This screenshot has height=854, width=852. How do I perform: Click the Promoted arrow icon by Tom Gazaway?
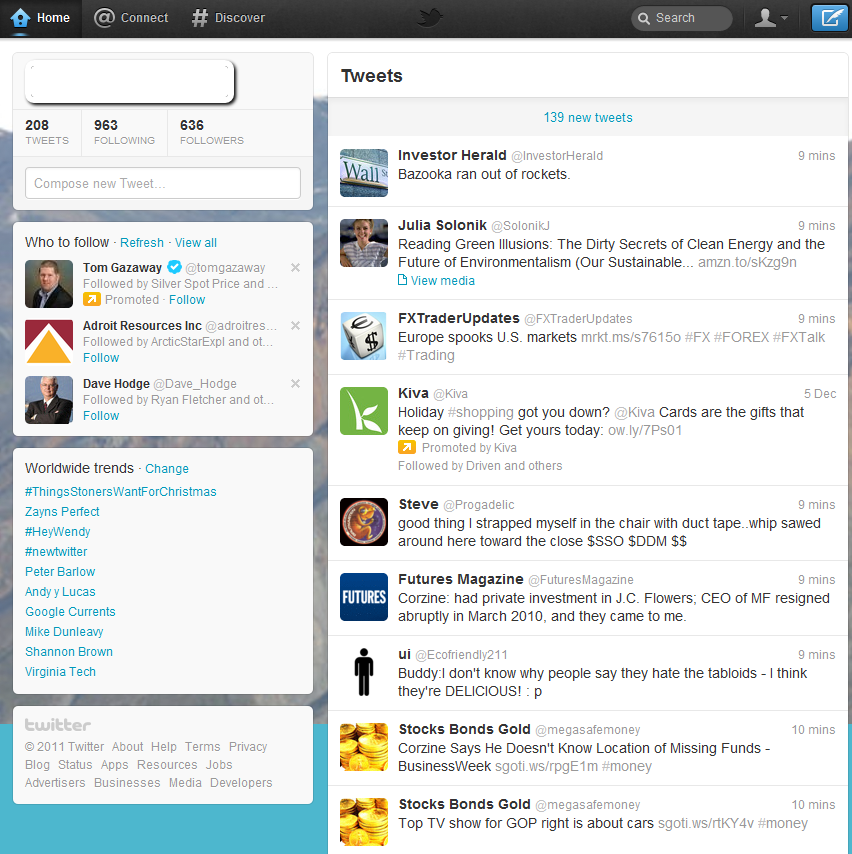pyautogui.click(x=92, y=299)
